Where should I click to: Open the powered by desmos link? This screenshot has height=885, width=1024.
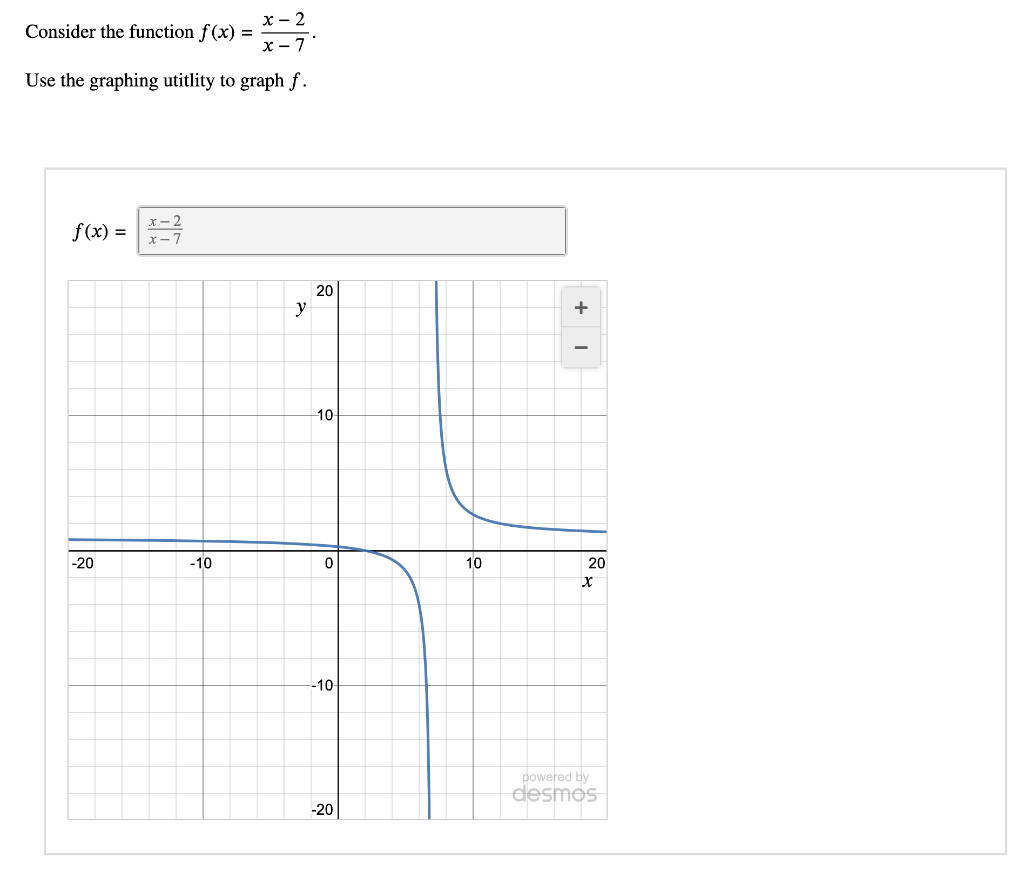point(556,786)
